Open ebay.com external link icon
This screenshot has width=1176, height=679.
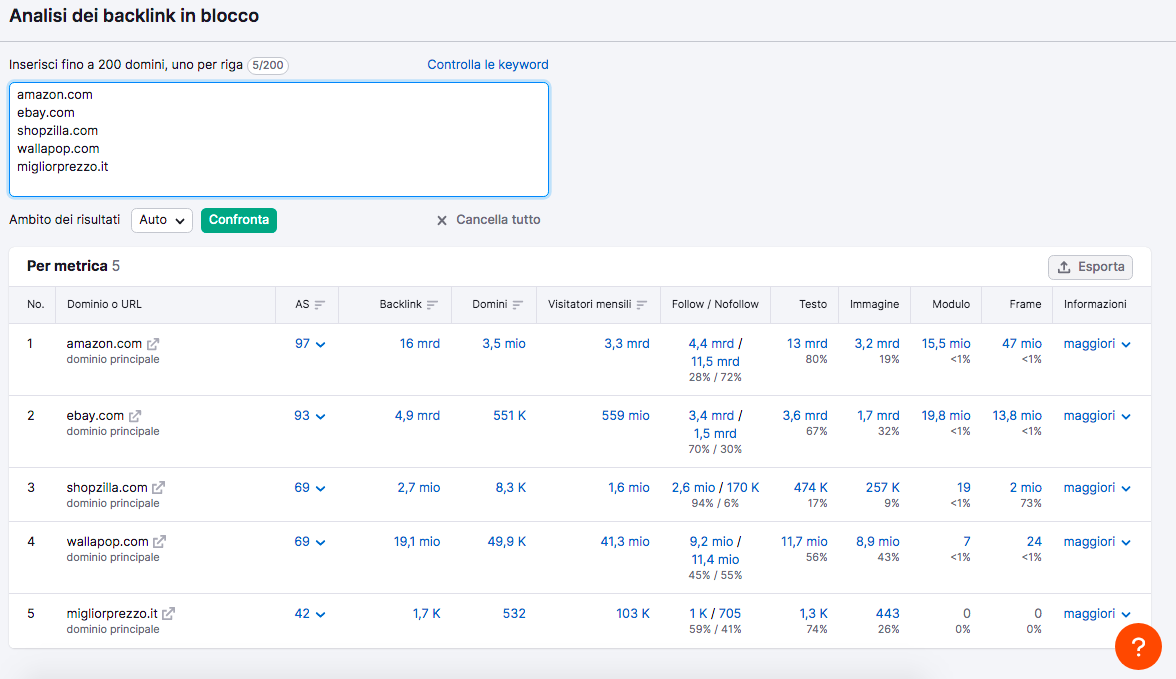pos(135,416)
